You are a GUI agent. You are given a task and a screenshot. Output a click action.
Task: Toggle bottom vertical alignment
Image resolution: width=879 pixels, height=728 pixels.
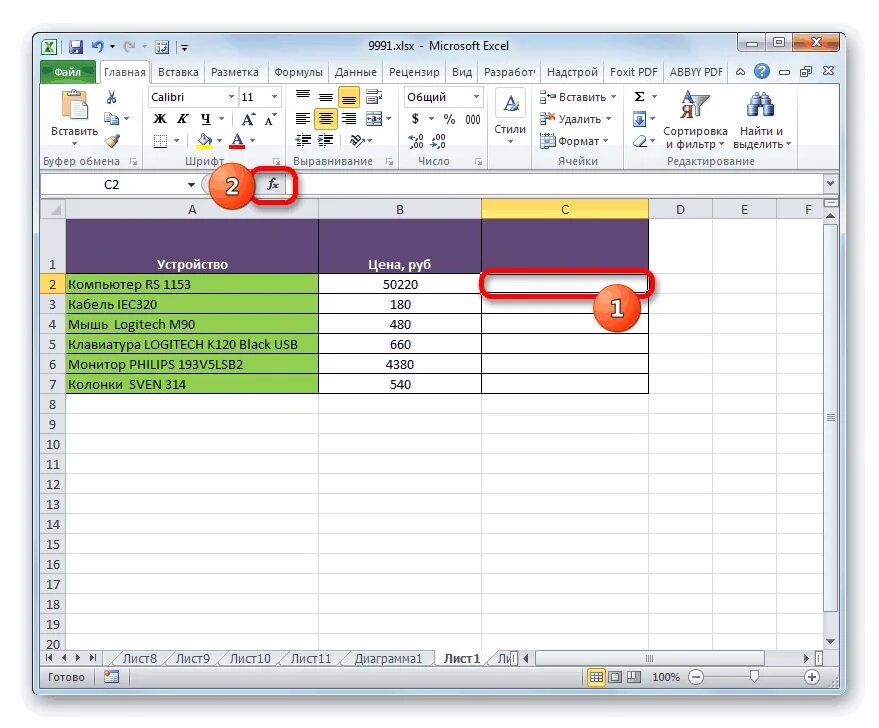tap(349, 97)
